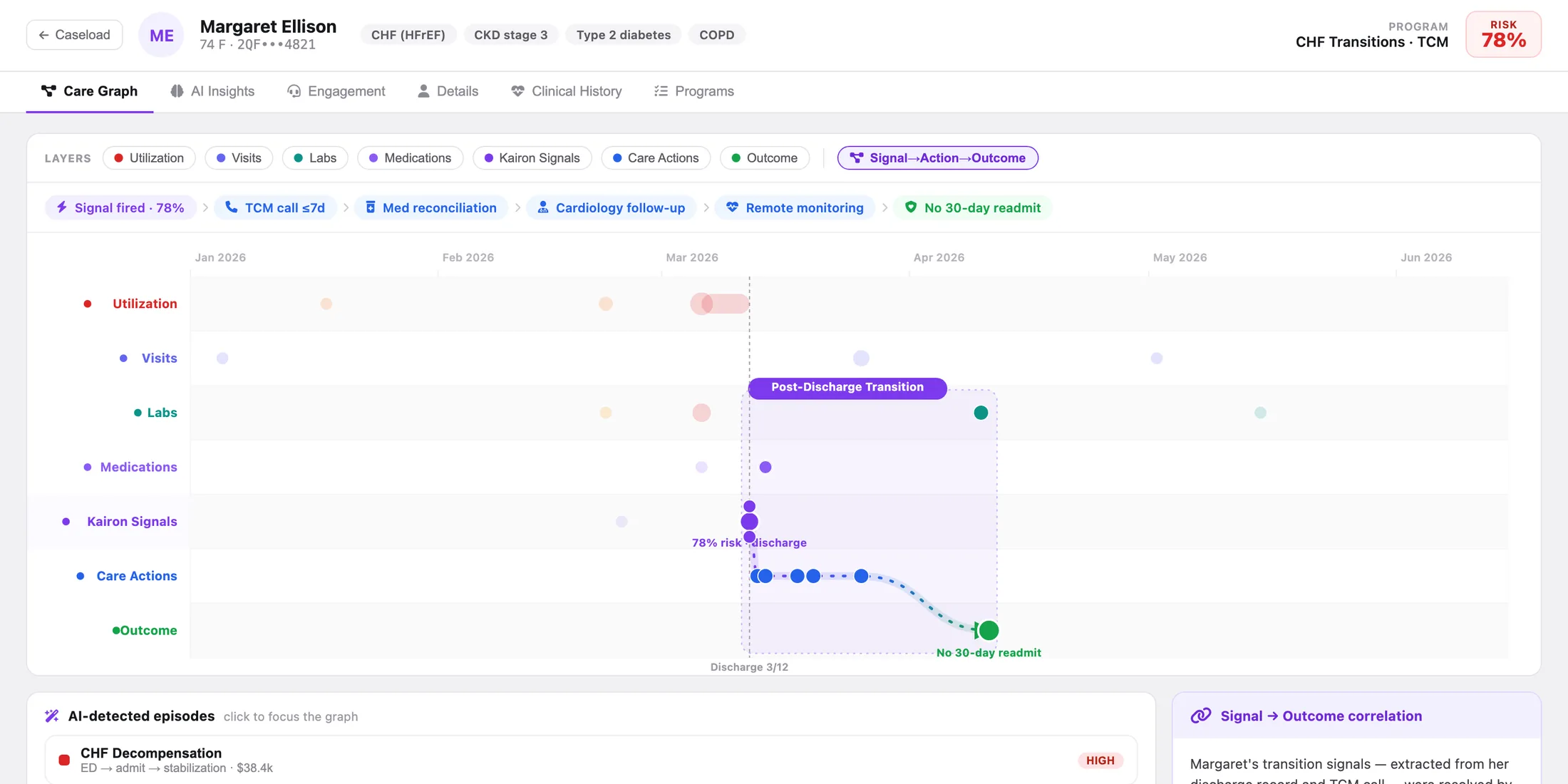The width and height of the screenshot is (1568, 784).
Task: Click the ME patient avatar
Action: tap(161, 35)
